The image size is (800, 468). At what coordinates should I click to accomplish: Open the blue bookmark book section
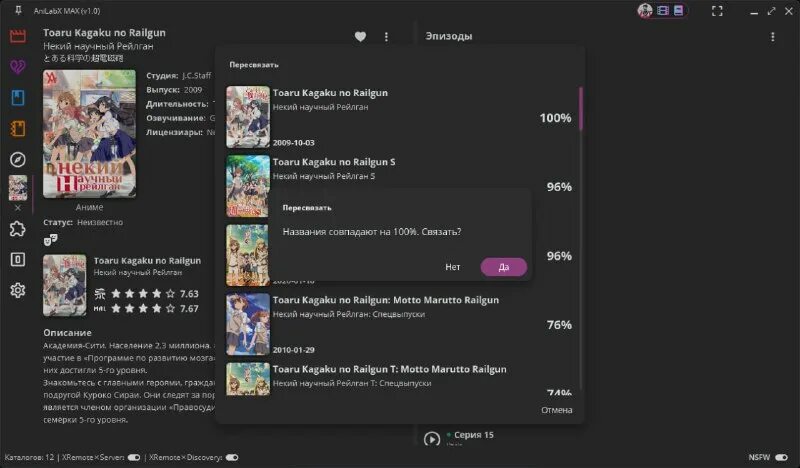[18, 97]
